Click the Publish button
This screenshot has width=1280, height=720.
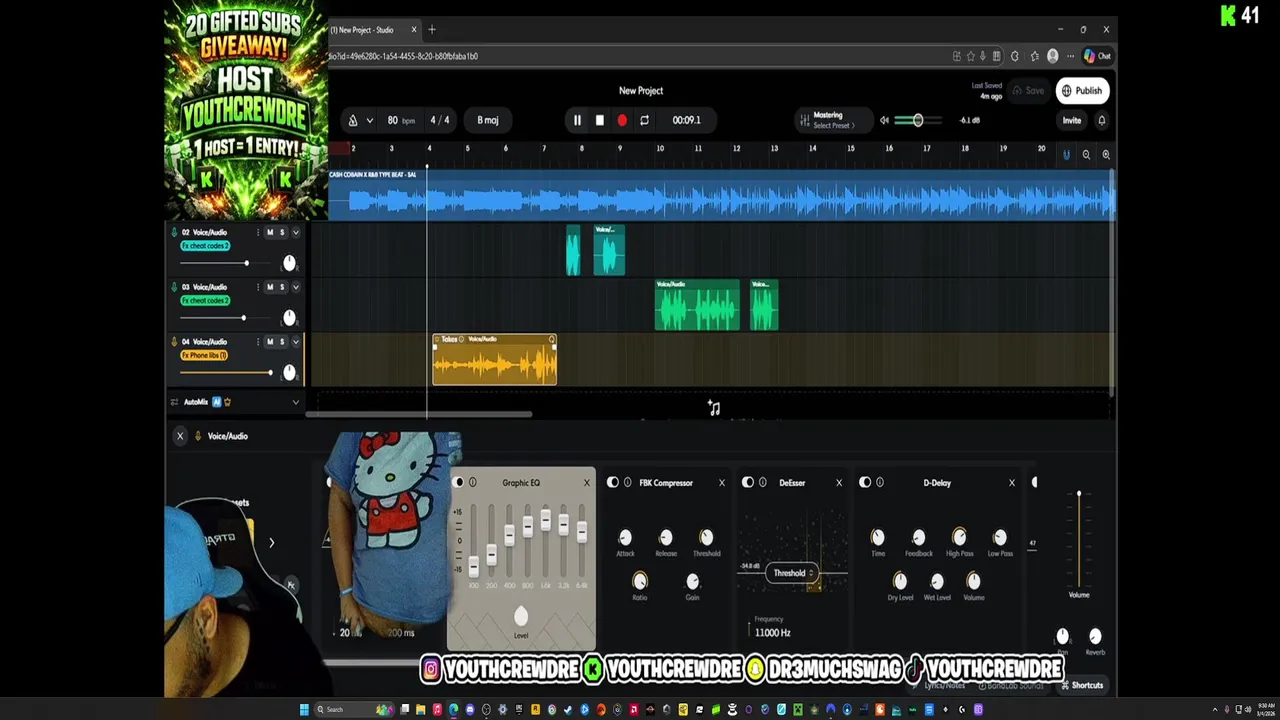[1081, 91]
